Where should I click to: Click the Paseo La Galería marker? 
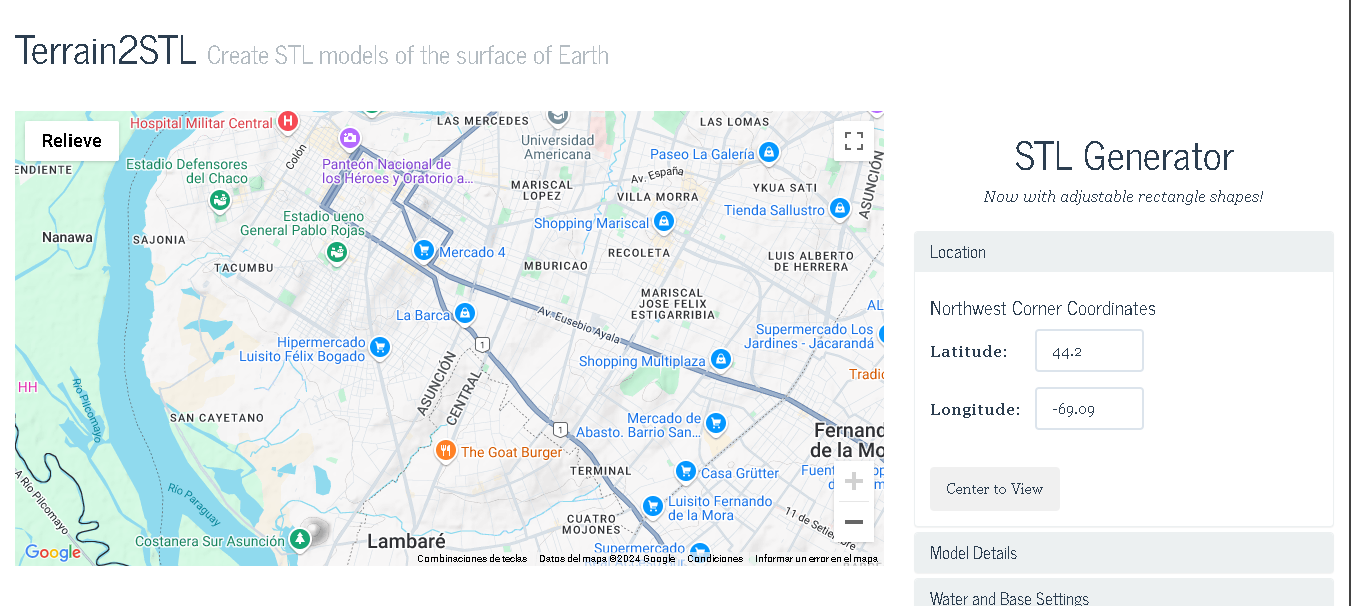768,153
